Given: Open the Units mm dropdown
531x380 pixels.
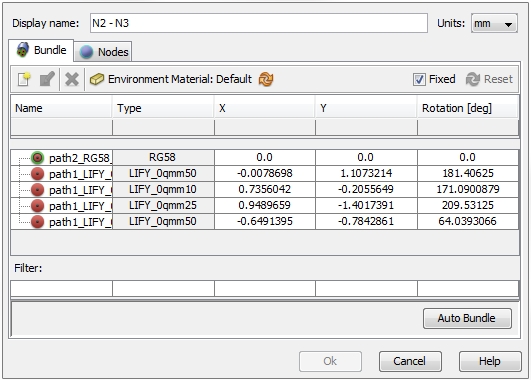Looking at the screenshot, I should [x=494, y=23].
